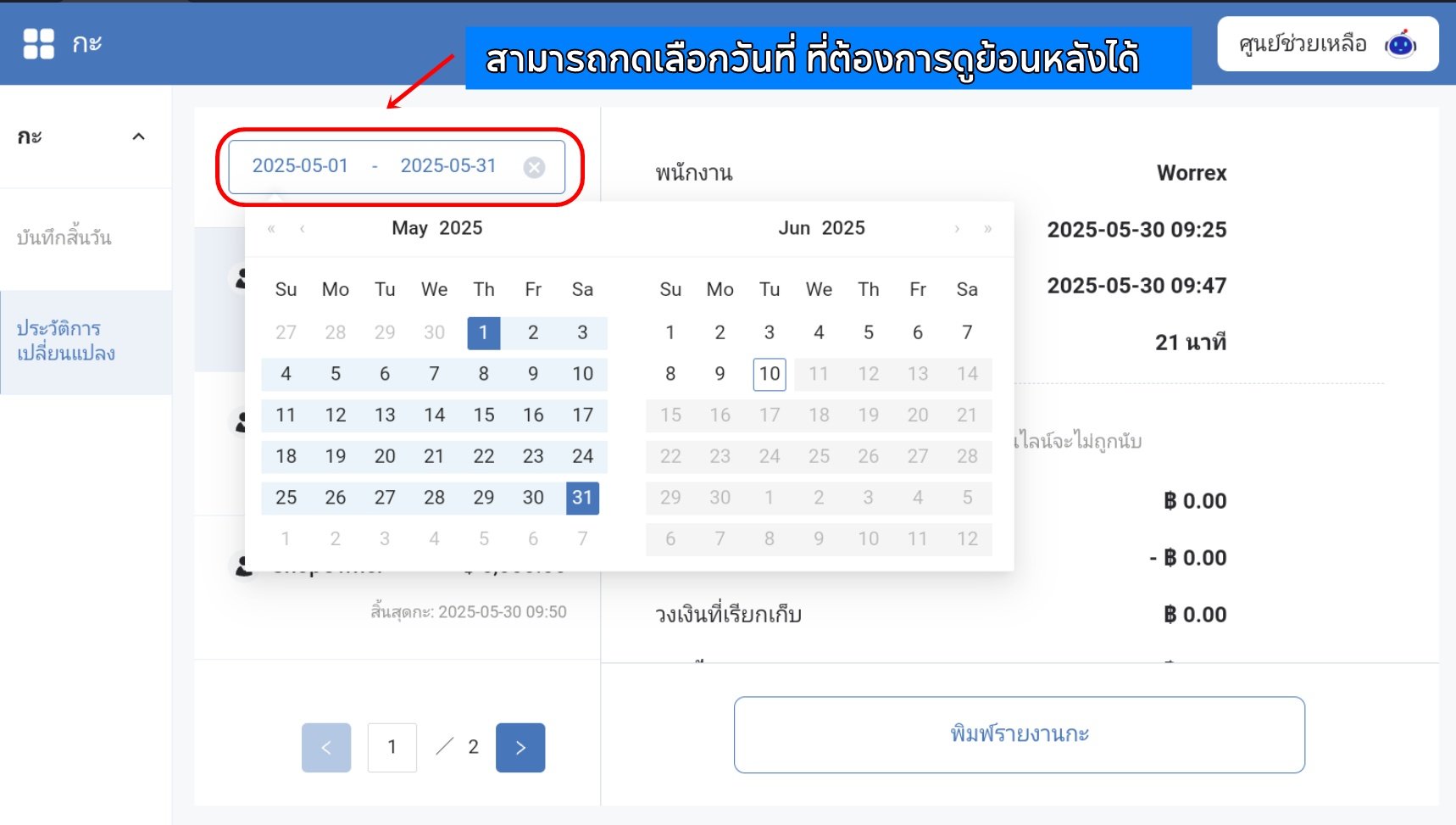Select May 31 in the calendar
Viewport: 1456px width, 825px height.
[x=582, y=498]
